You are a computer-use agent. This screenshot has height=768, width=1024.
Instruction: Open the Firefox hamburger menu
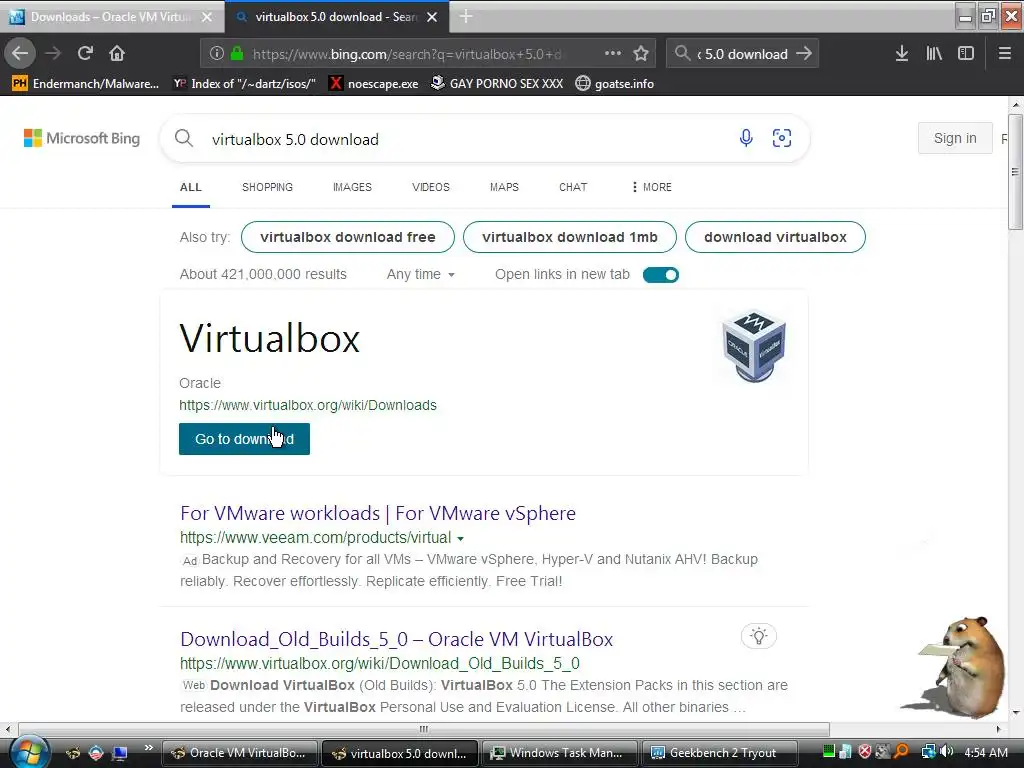coord(1005,54)
